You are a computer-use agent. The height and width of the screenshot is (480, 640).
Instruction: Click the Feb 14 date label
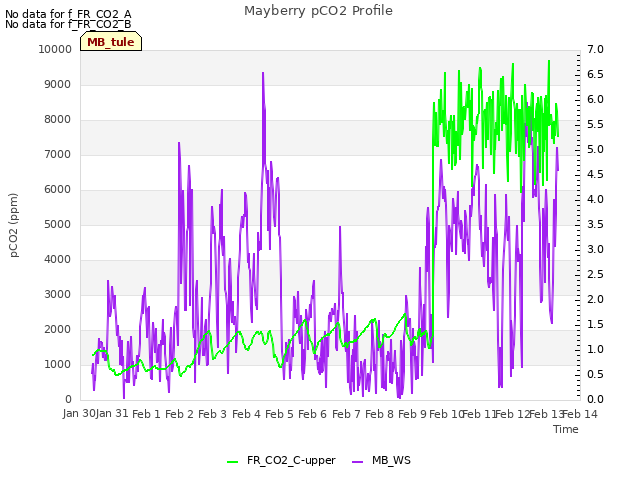(x=580, y=414)
